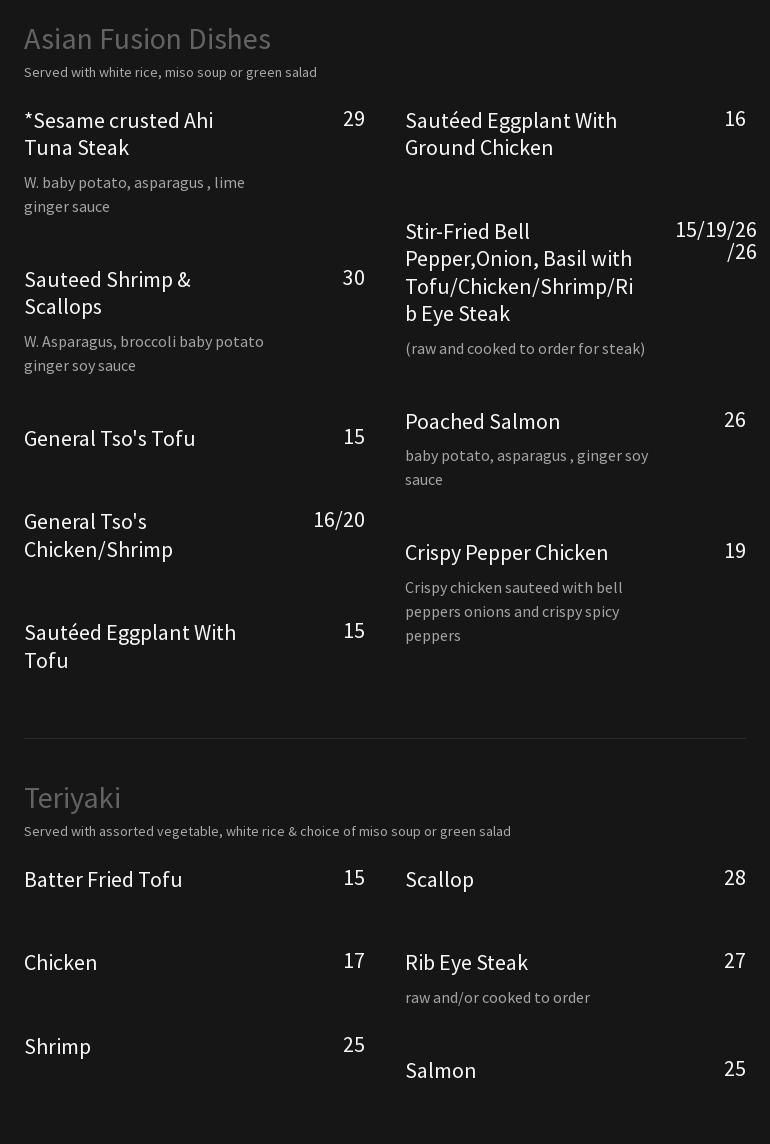Select Sautéed Eggplant With Ground Chicken
The height and width of the screenshot is (1144, 770).
pyautogui.click(x=511, y=134)
